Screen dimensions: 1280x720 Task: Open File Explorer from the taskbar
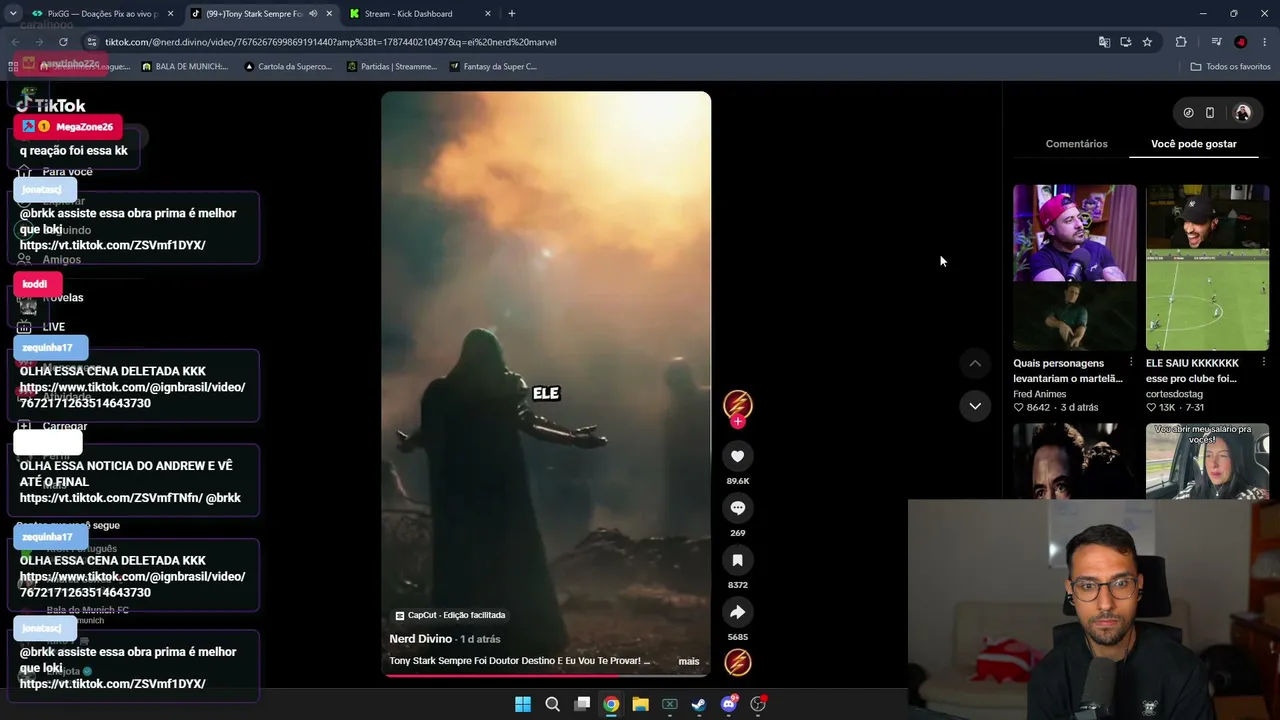[x=640, y=704]
